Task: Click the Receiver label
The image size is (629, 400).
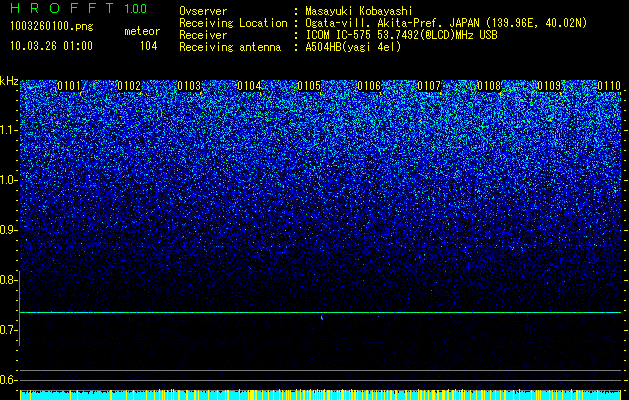Action: pos(203,35)
